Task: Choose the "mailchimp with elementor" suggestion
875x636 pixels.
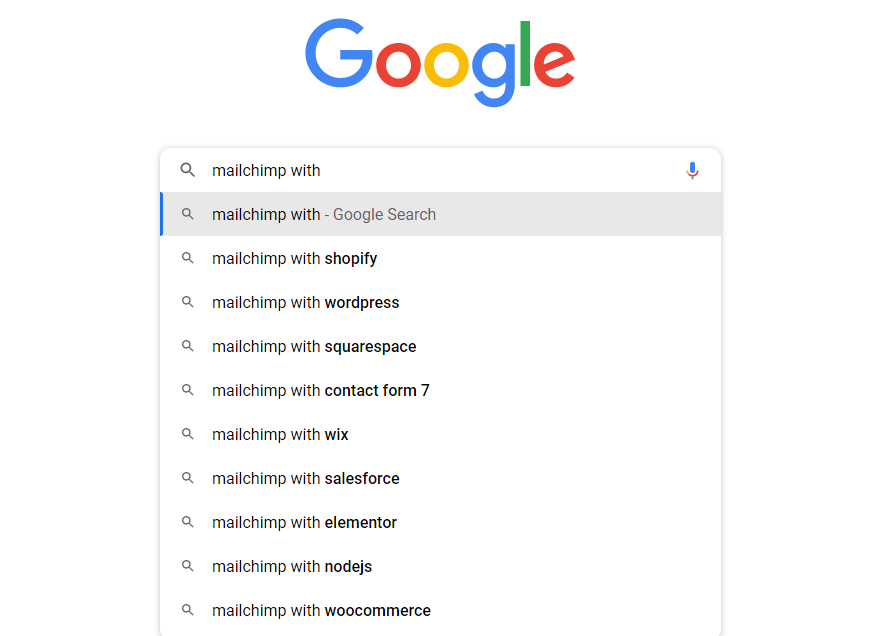Action: tap(304, 522)
